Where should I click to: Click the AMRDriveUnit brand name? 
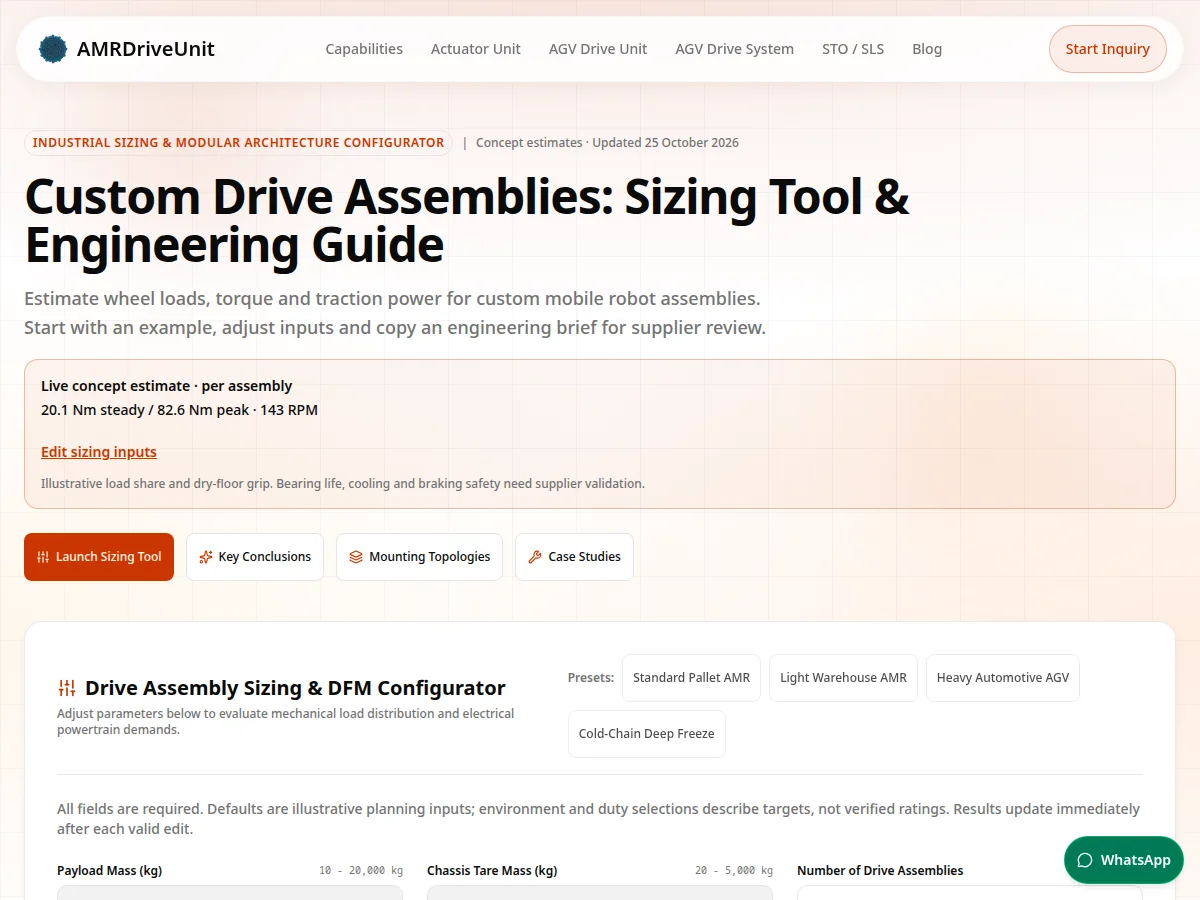146,49
